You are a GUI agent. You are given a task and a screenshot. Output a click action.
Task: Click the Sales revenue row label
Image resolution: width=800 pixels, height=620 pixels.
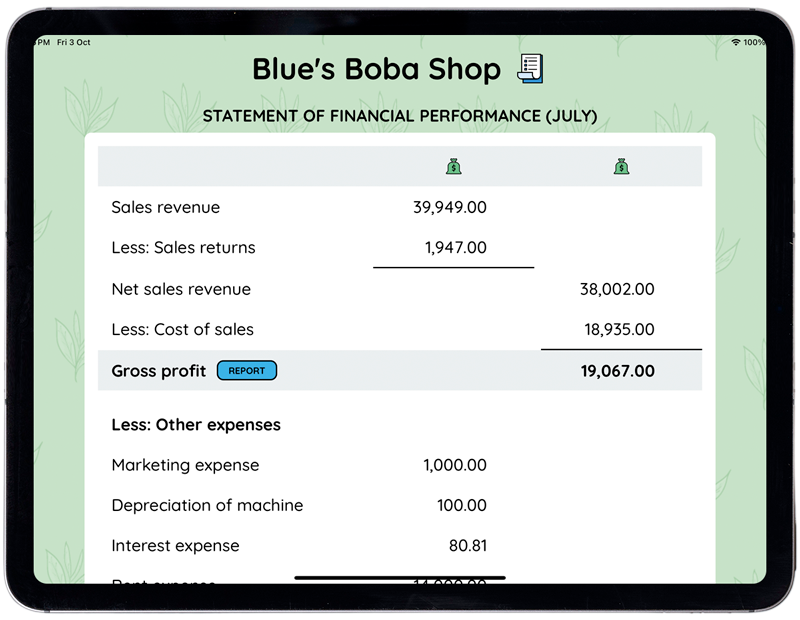166,208
